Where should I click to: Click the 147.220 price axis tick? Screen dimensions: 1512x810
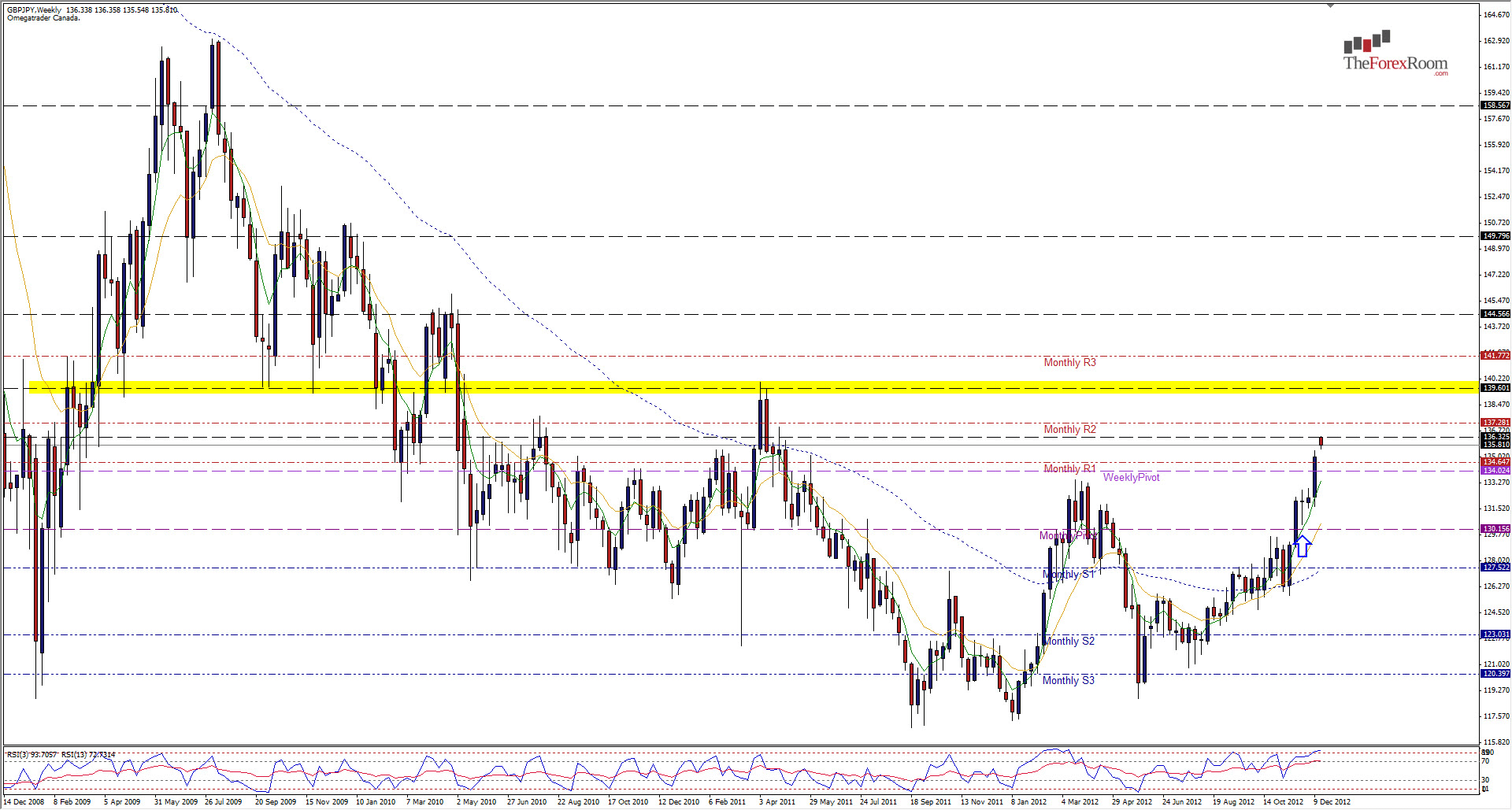[1496, 275]
